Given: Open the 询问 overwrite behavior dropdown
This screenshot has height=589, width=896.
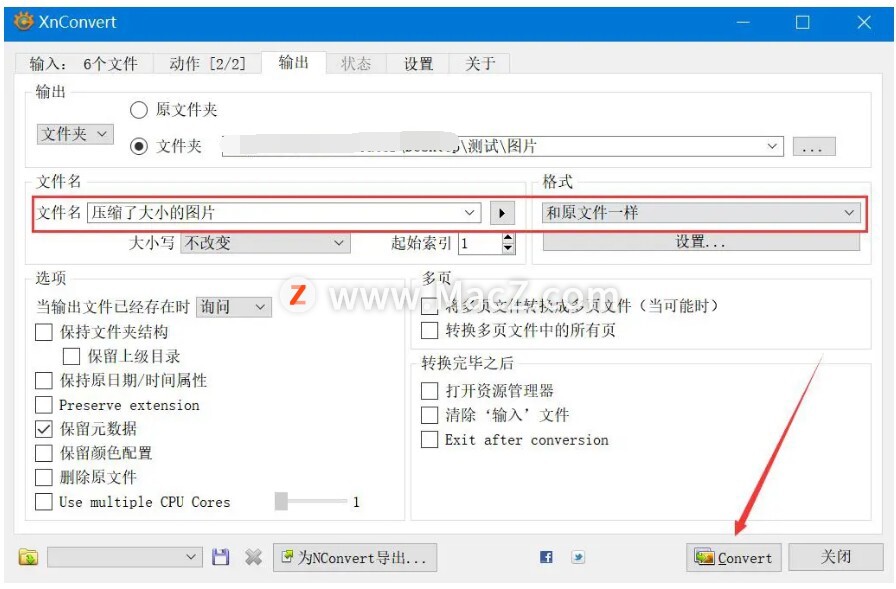Looking at the screenshot, I should (x=233, y=307).
